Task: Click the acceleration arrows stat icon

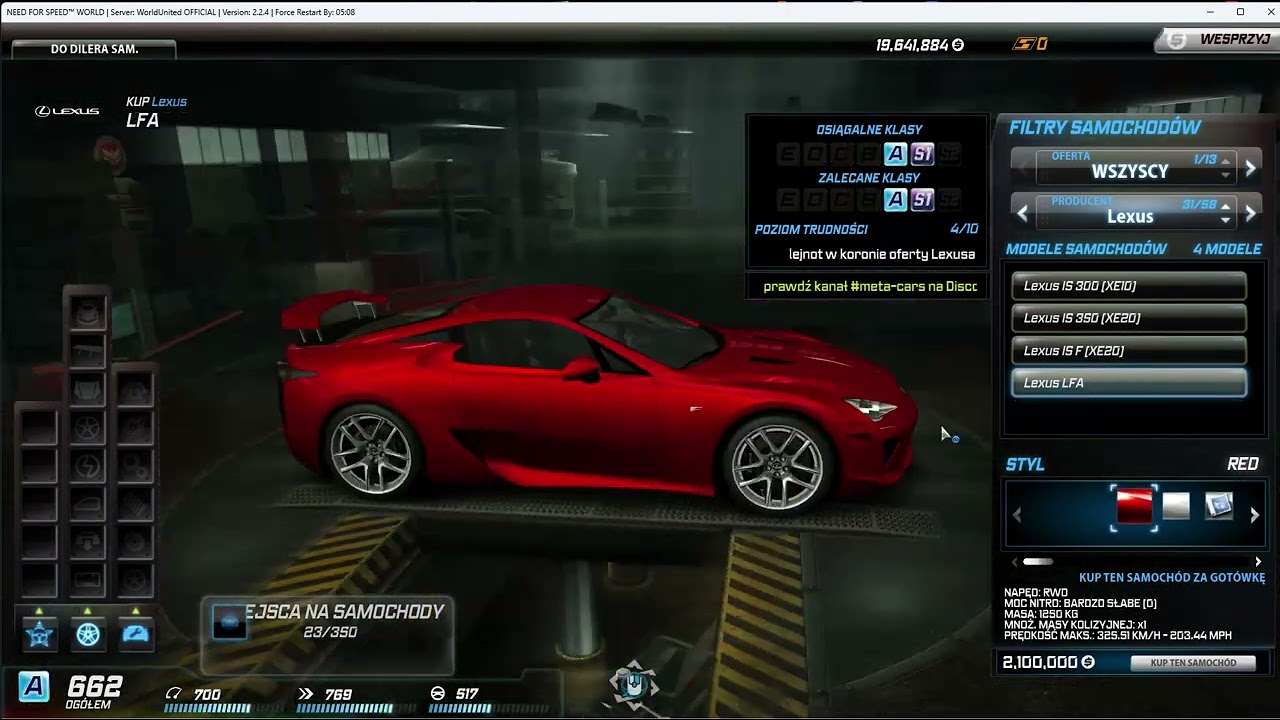Action: point(306,693)
